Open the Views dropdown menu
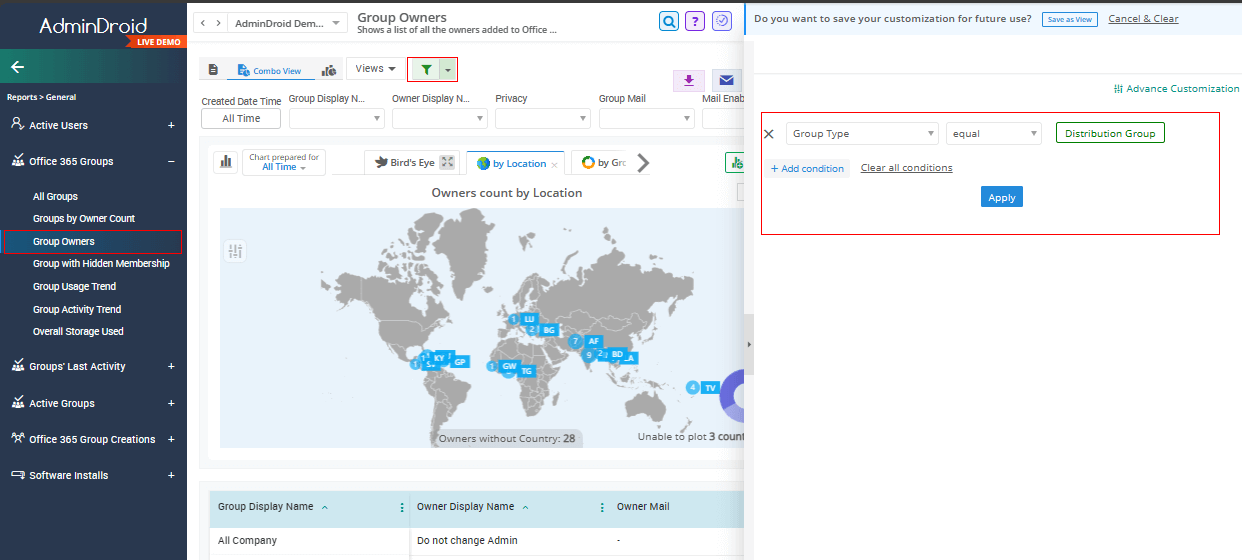The height and width of the screenshot is (560, 1242). tap(375, 69)
